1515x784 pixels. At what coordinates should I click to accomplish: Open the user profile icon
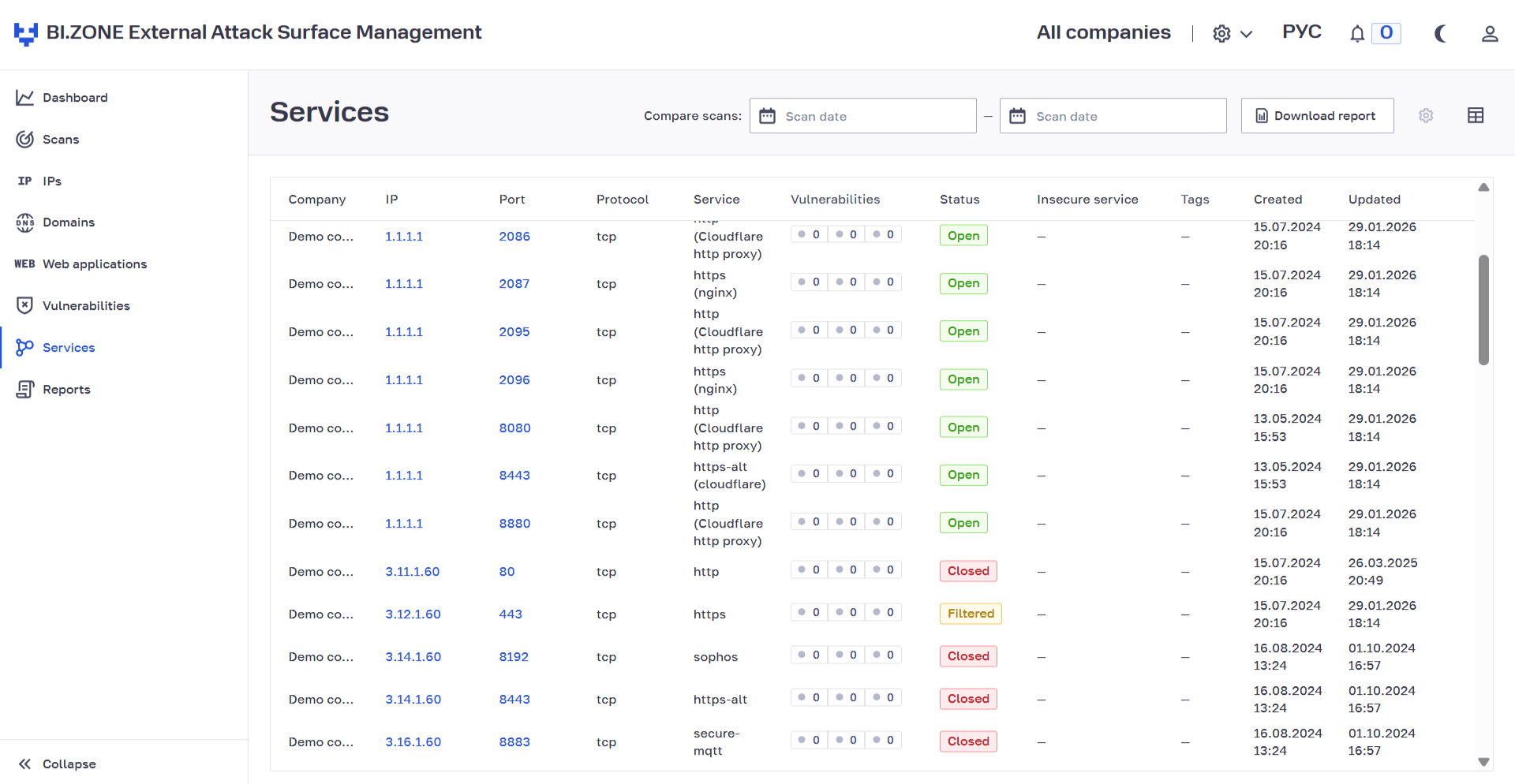[x=1490, y=33]
